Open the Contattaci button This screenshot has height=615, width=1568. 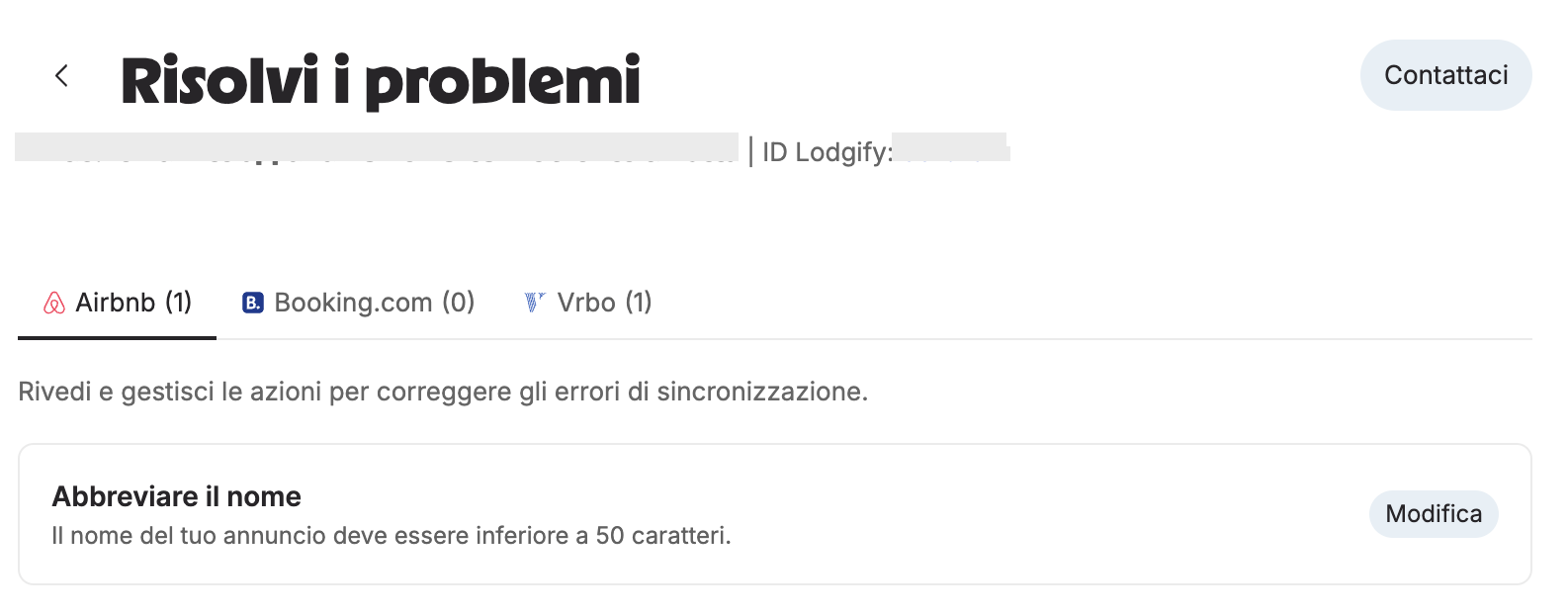tap(1445, 75)
